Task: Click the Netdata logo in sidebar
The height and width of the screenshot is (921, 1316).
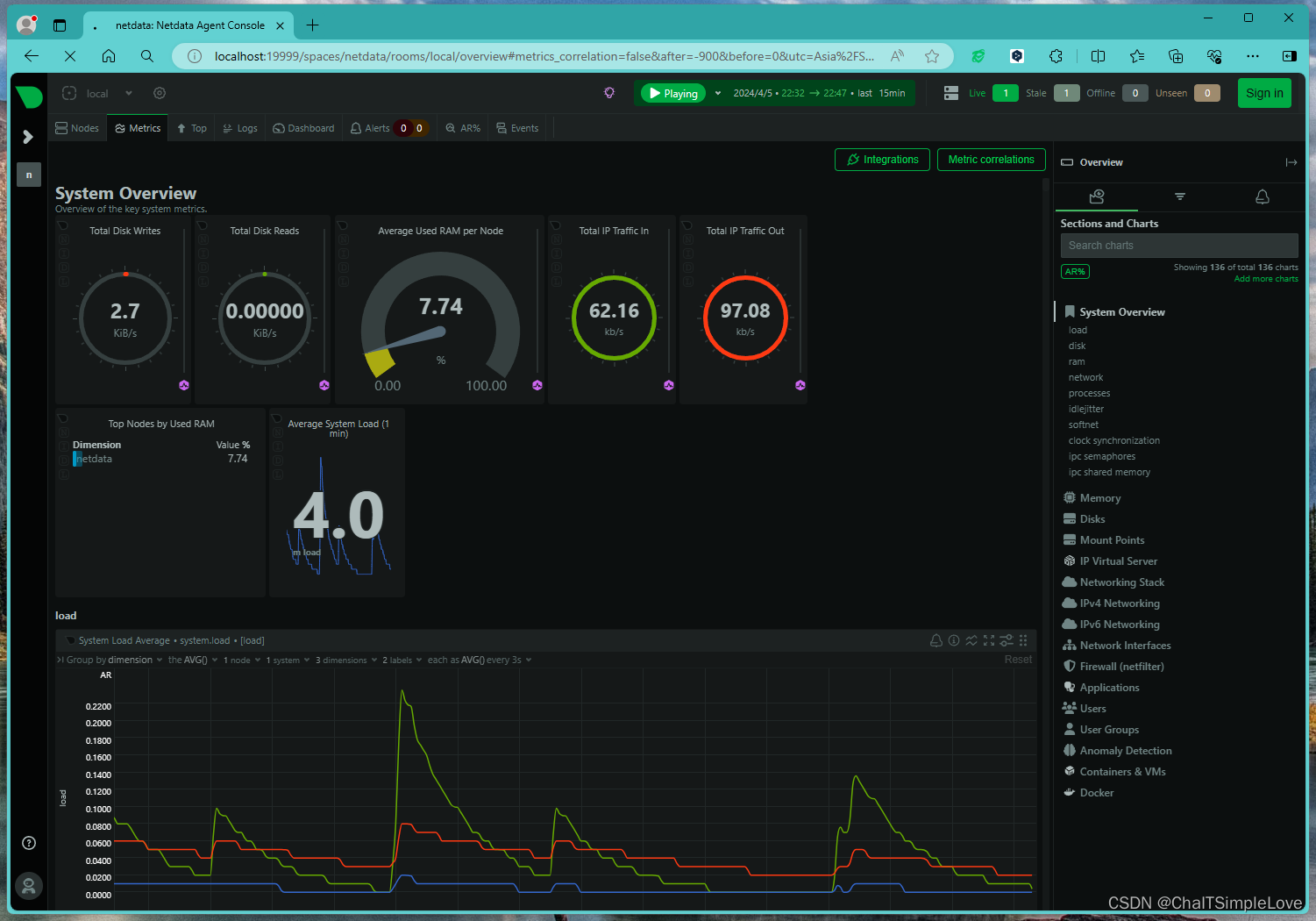Action: [x=29, y=96]
